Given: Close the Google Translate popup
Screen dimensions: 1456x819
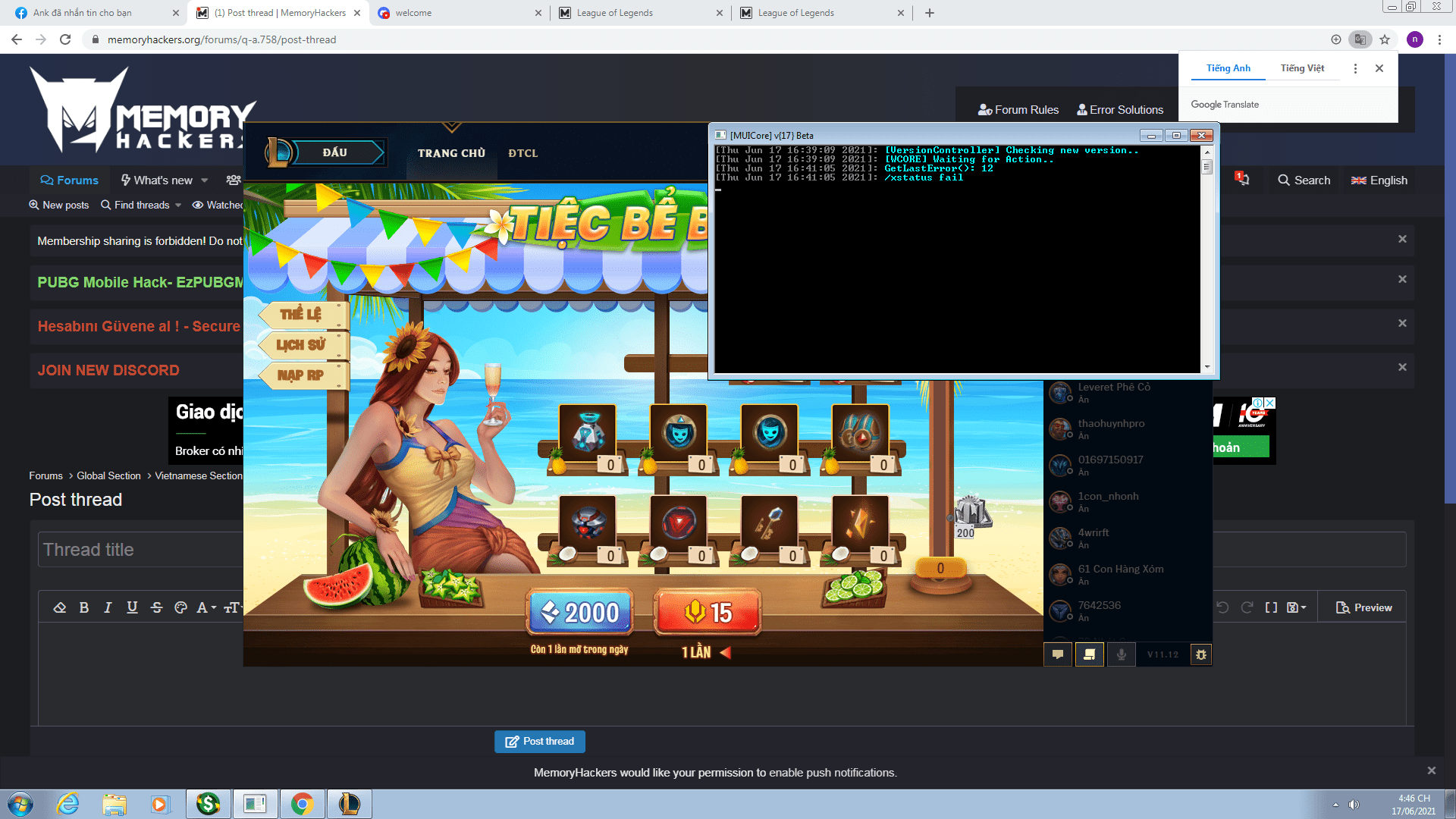Looking at the screenshot, I should (1379, 68).
